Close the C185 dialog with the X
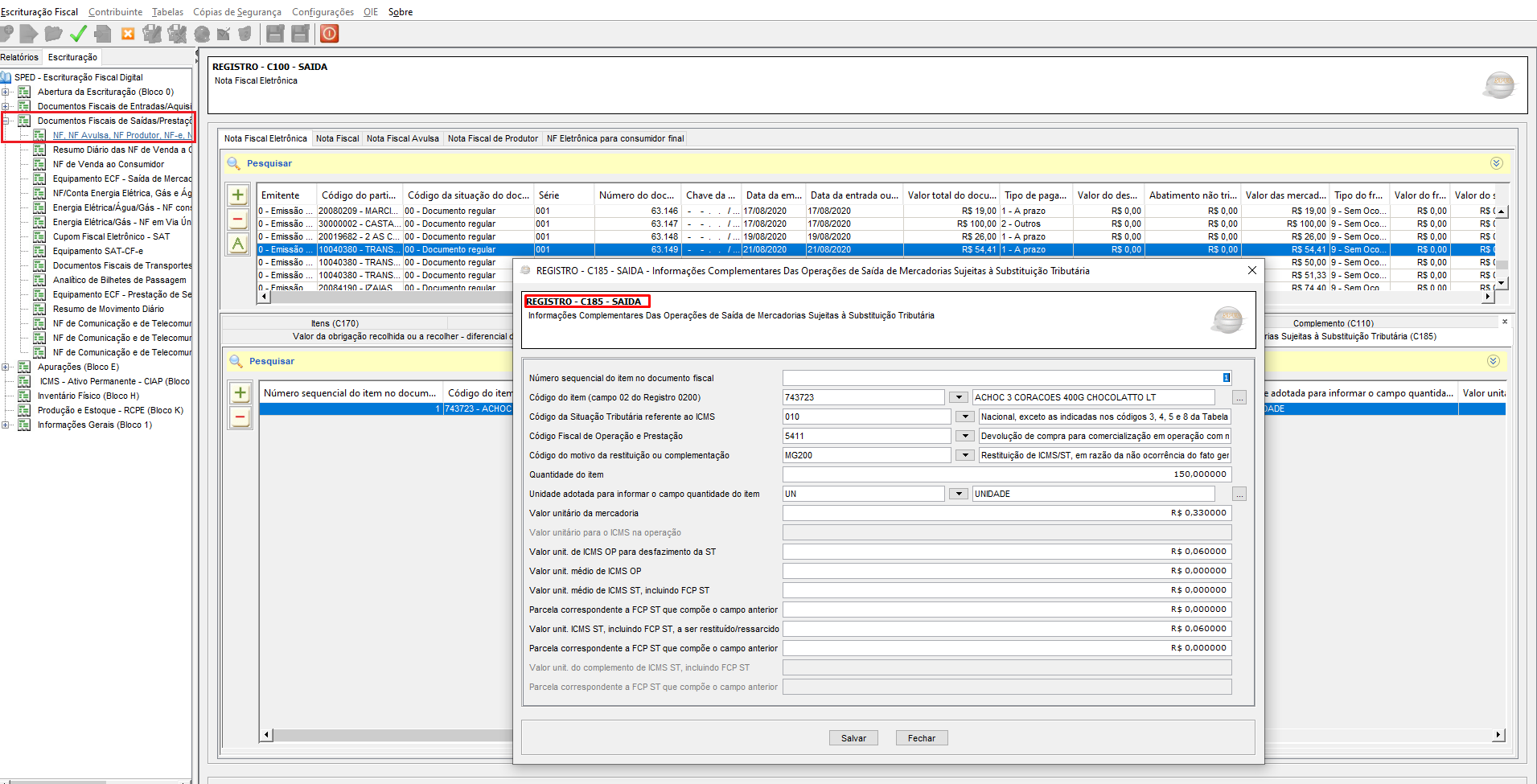The image size is (1537, 784). (x=1251, y=271)
